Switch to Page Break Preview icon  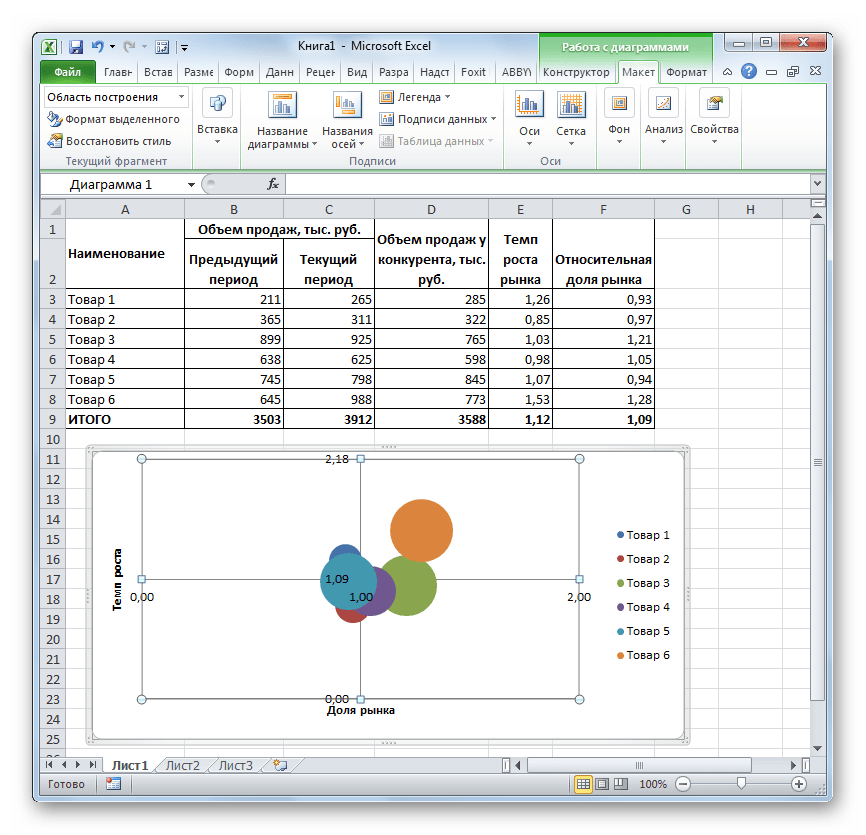pyautogui.click(x=621, y=784)
